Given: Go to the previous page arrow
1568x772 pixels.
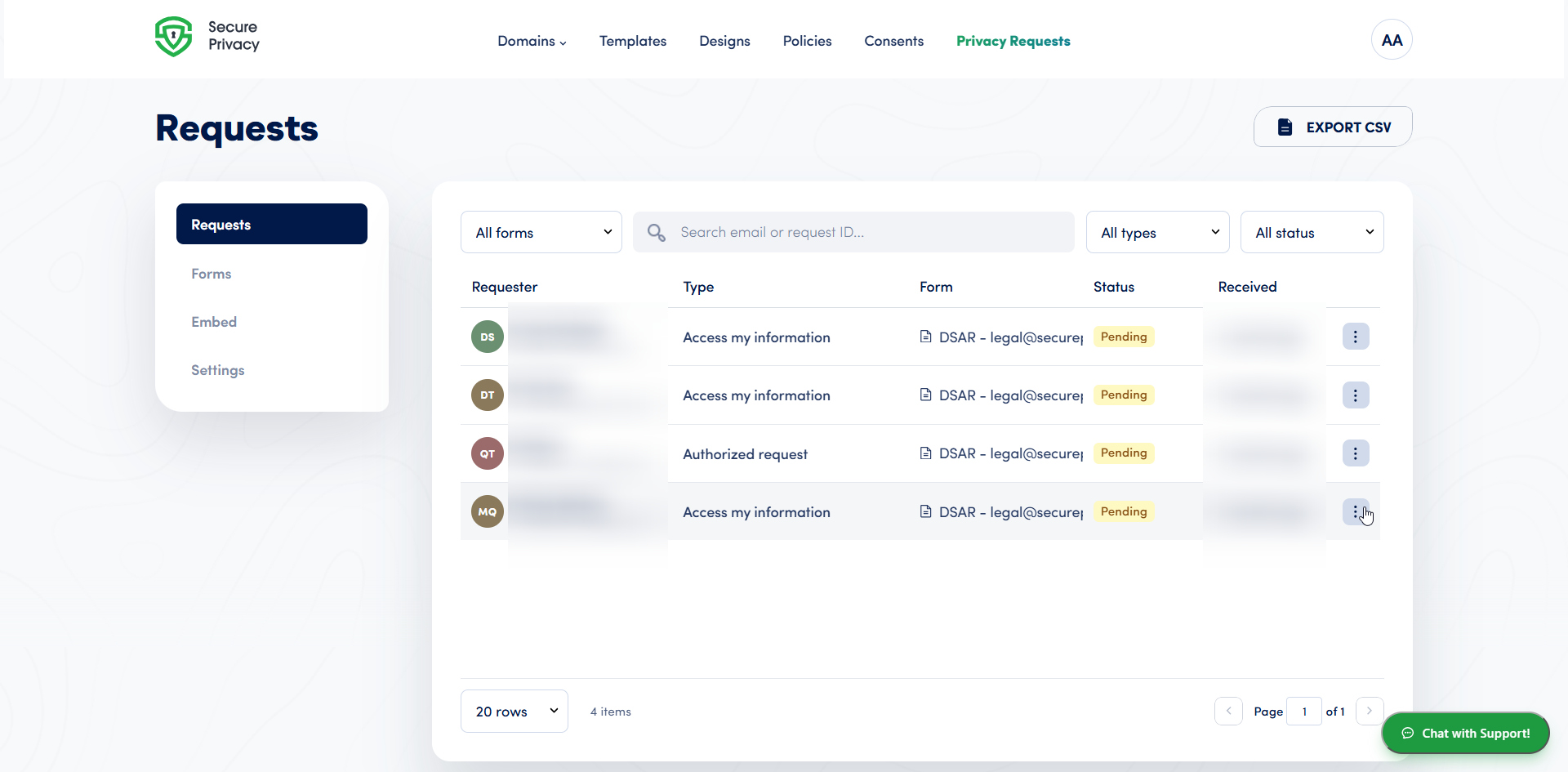Looking at the screenshot, I should 1228,711.
